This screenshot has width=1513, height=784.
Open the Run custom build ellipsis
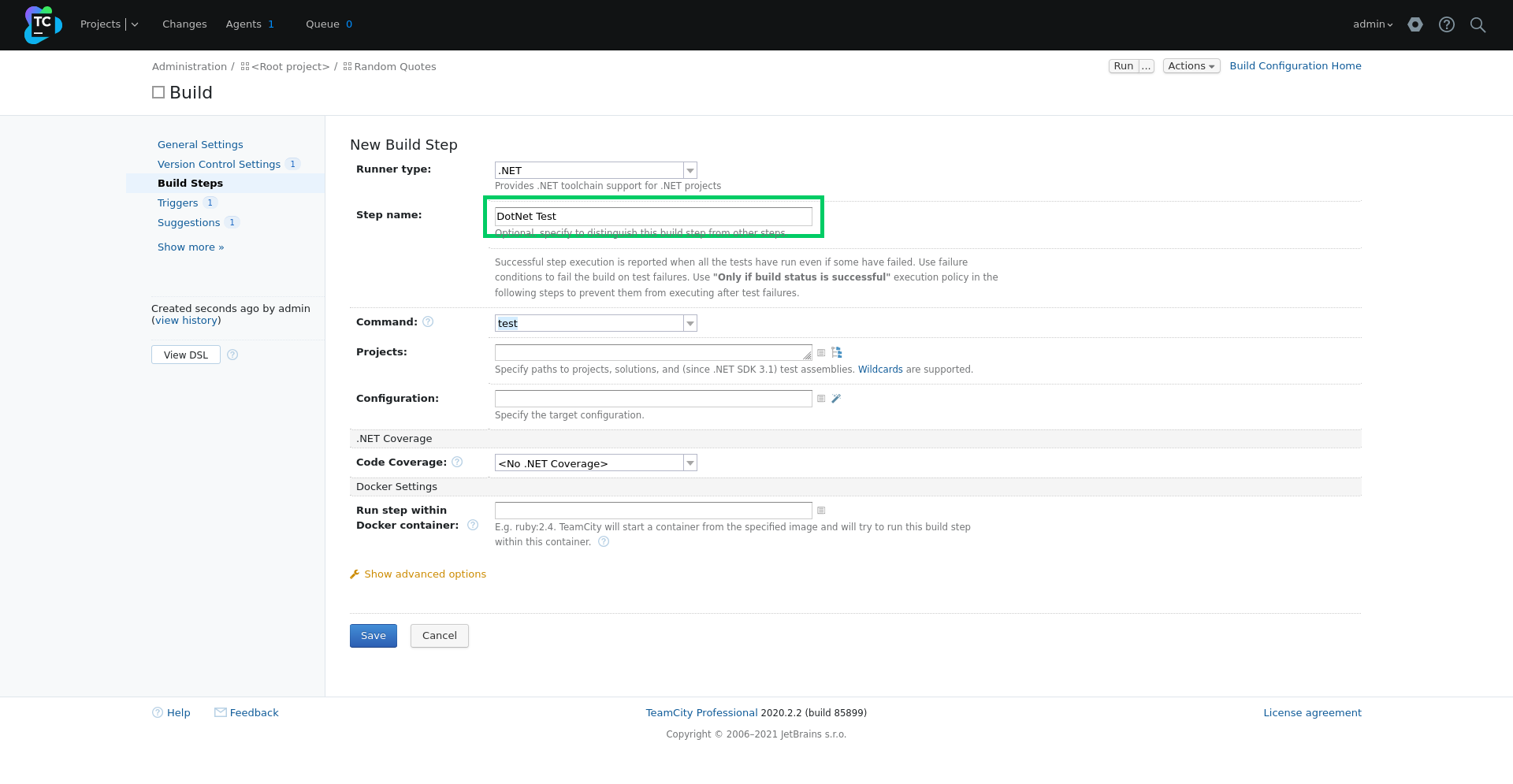pyautogui.click(x=1147, y=66)
